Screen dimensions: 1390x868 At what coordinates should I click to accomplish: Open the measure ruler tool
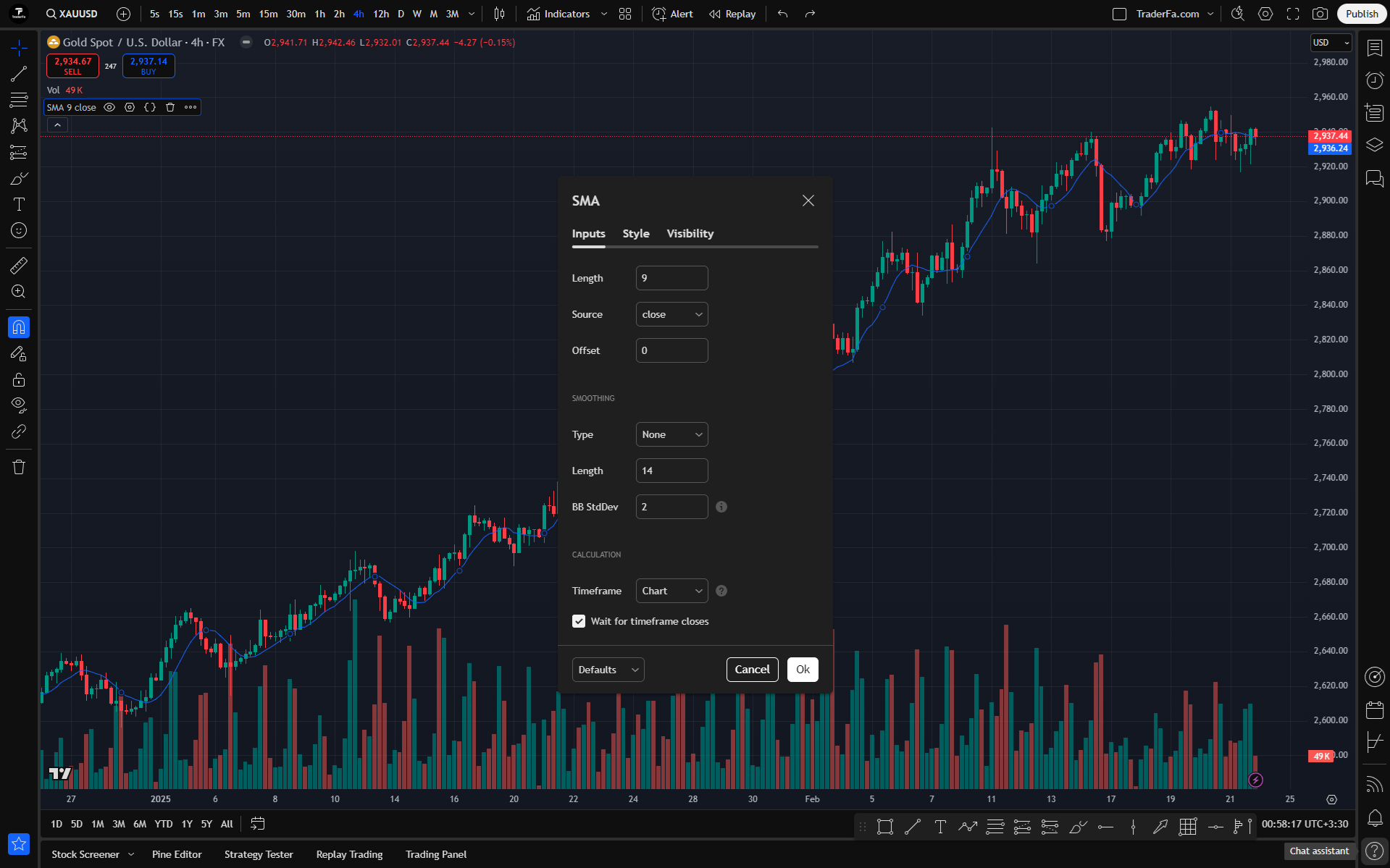(19, 266)
